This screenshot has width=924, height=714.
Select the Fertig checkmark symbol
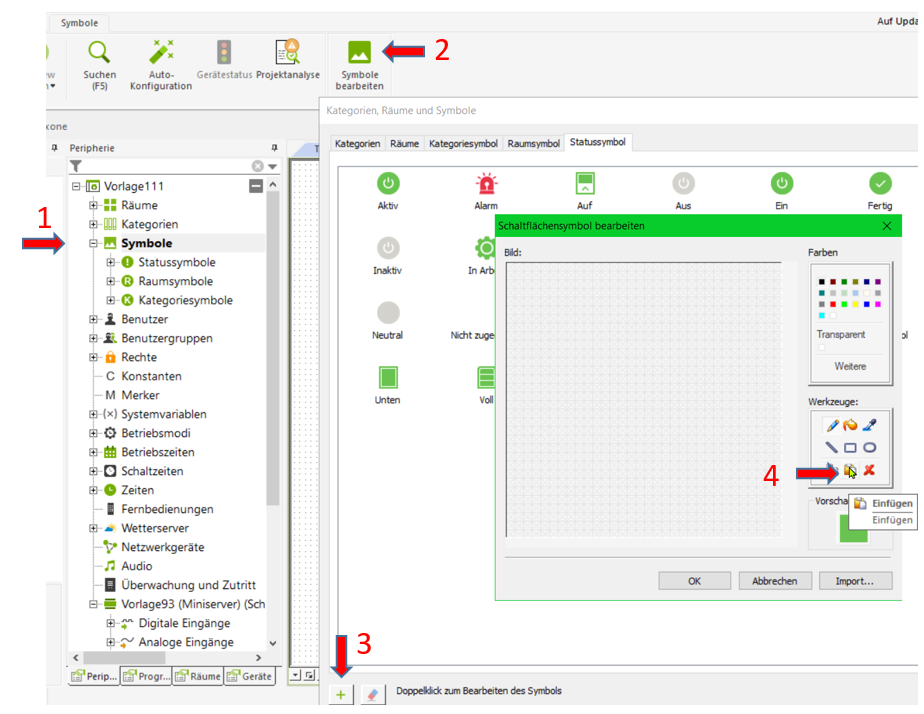click(x=880, y=190)
